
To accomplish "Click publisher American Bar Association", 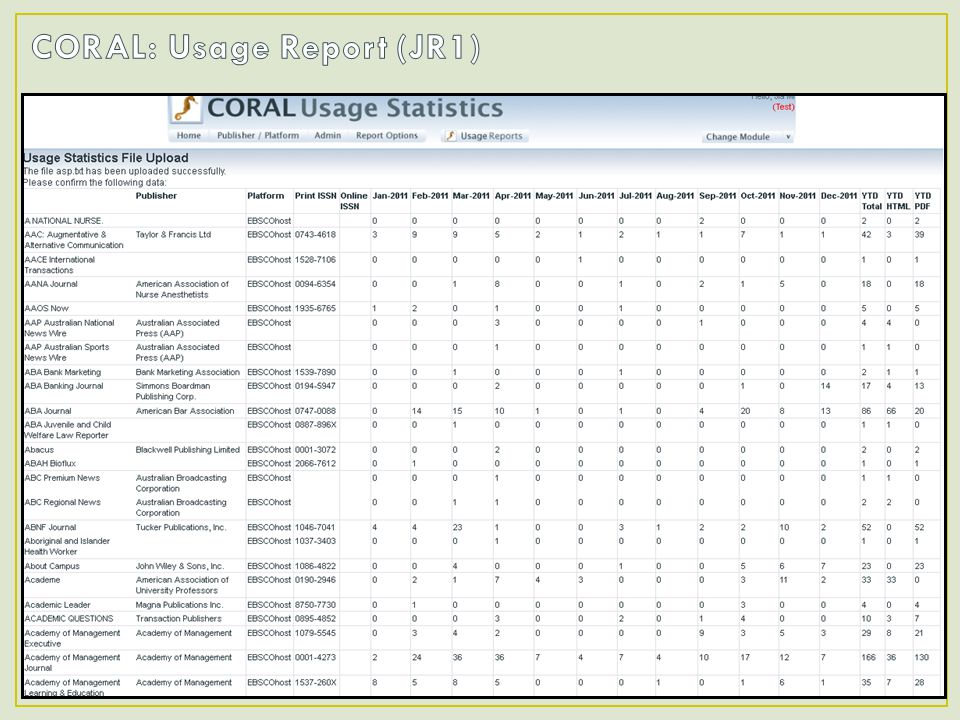I will coord(185,411).
